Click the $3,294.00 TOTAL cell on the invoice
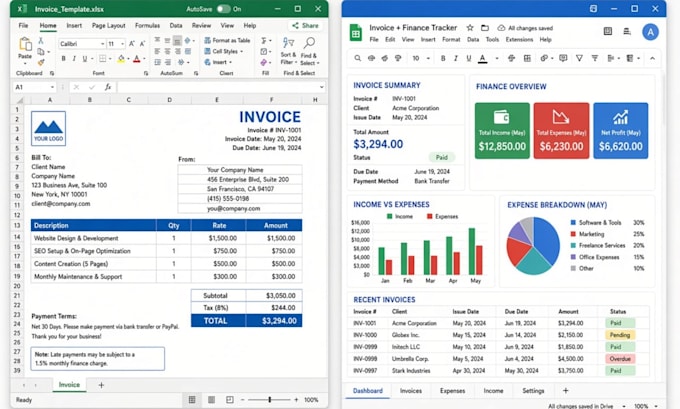The height and width of the screenshot is (409, 680). (274, 321)
